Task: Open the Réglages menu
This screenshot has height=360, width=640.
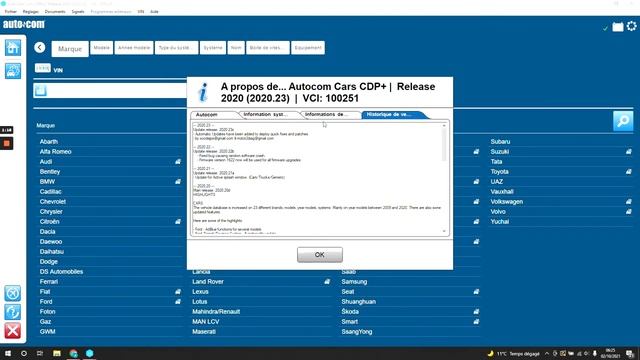Action: pos(31,12)
